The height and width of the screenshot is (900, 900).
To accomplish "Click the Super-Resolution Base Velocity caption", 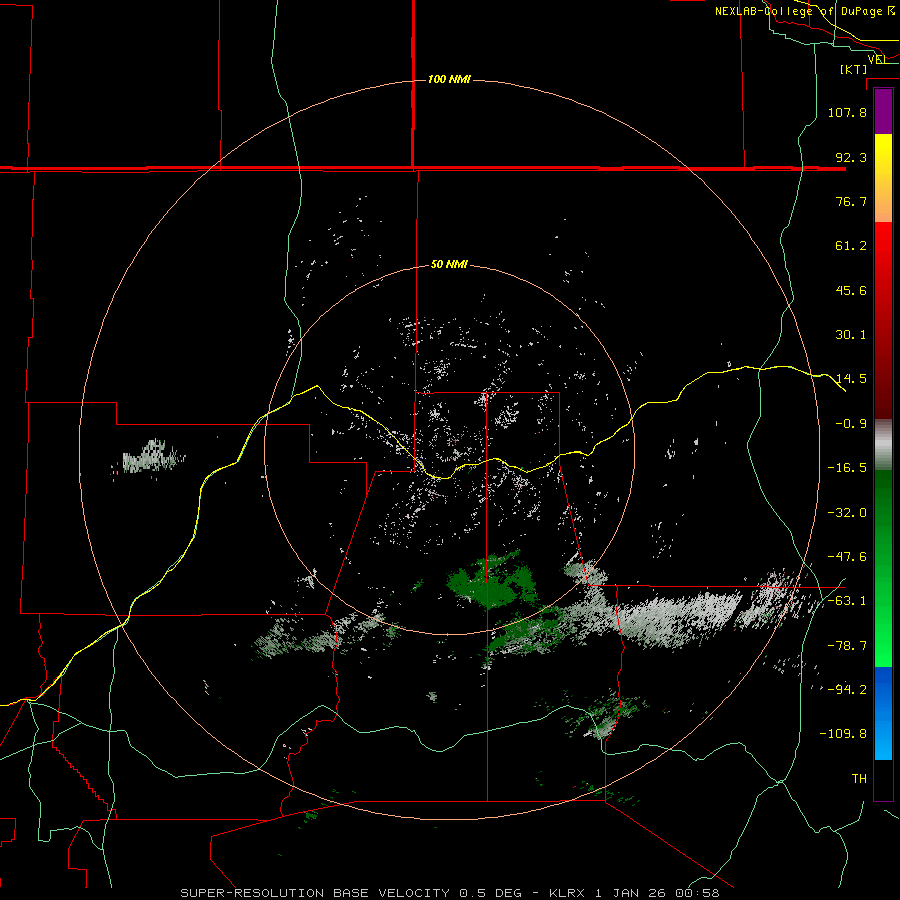I will (449, 893).
